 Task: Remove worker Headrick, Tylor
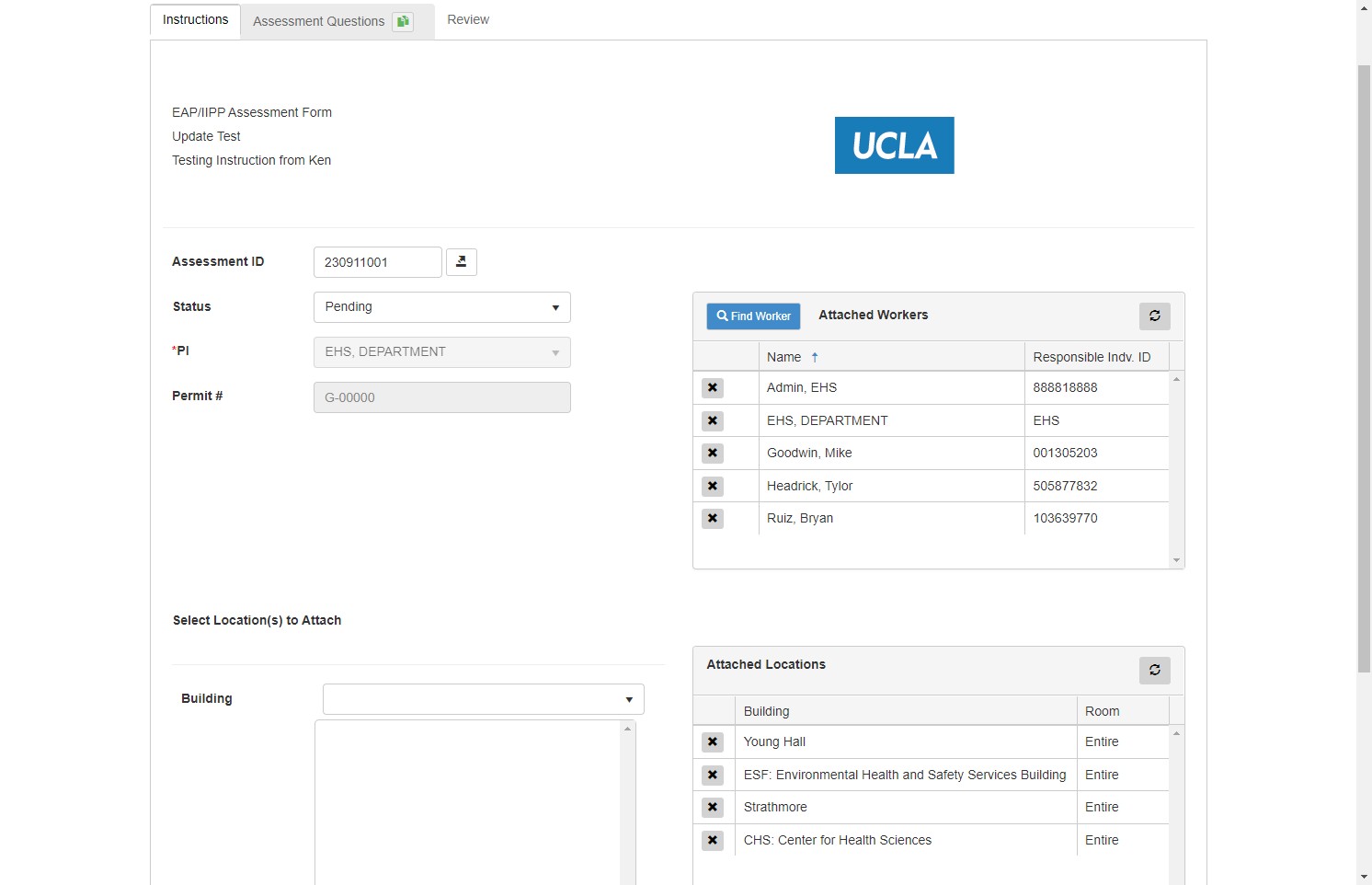(x=713, y=487)
